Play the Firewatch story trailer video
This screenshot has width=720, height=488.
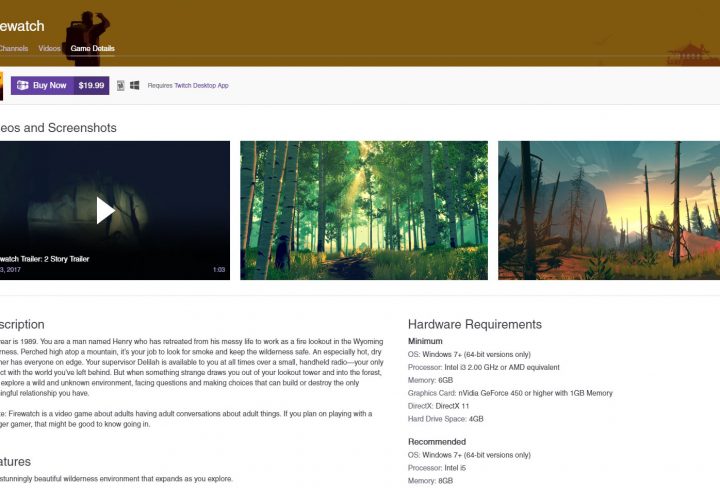pyautogui.click(x=105, y=210)
